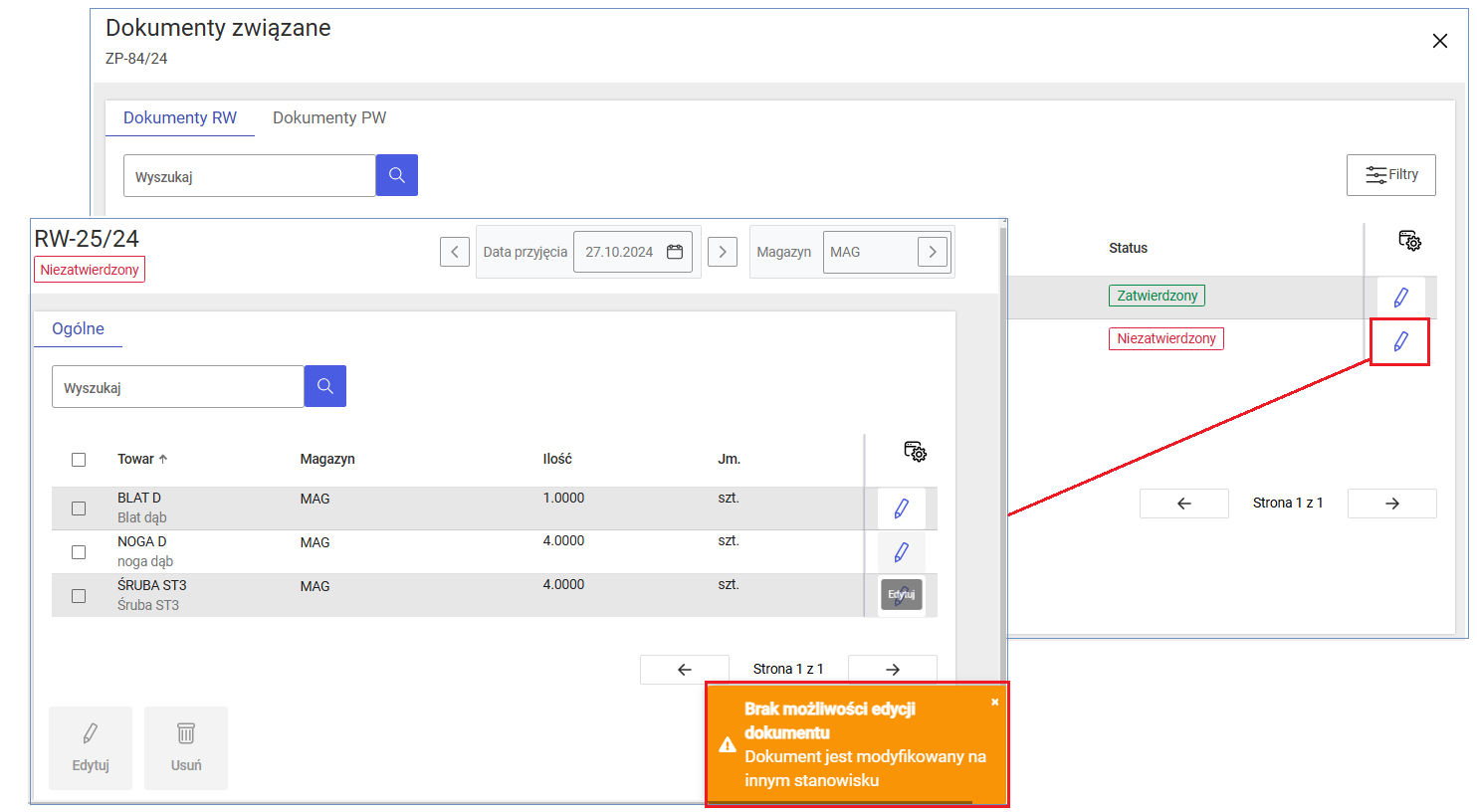Click Niezatwierdzony status badge in Status column
Image resolution: width=1477 pixels, height=812 pixels.
[x=1166, y=338]
